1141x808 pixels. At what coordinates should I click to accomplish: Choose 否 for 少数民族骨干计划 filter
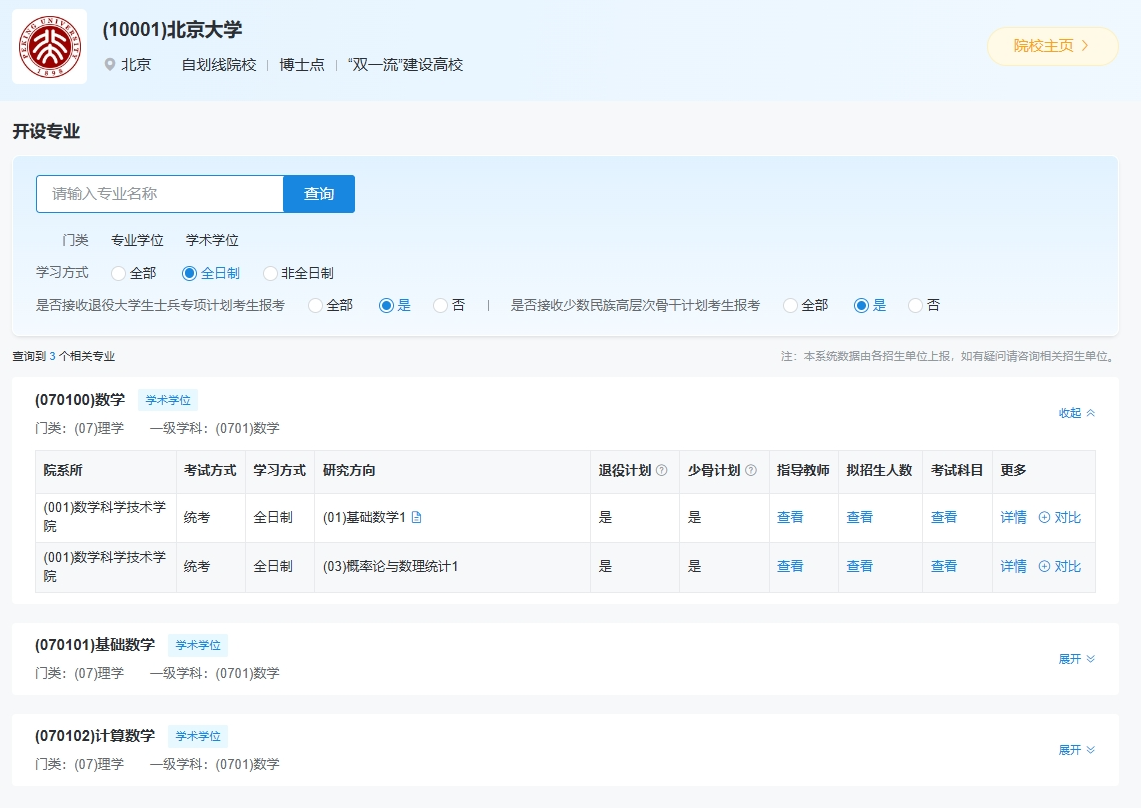point(915,305)
